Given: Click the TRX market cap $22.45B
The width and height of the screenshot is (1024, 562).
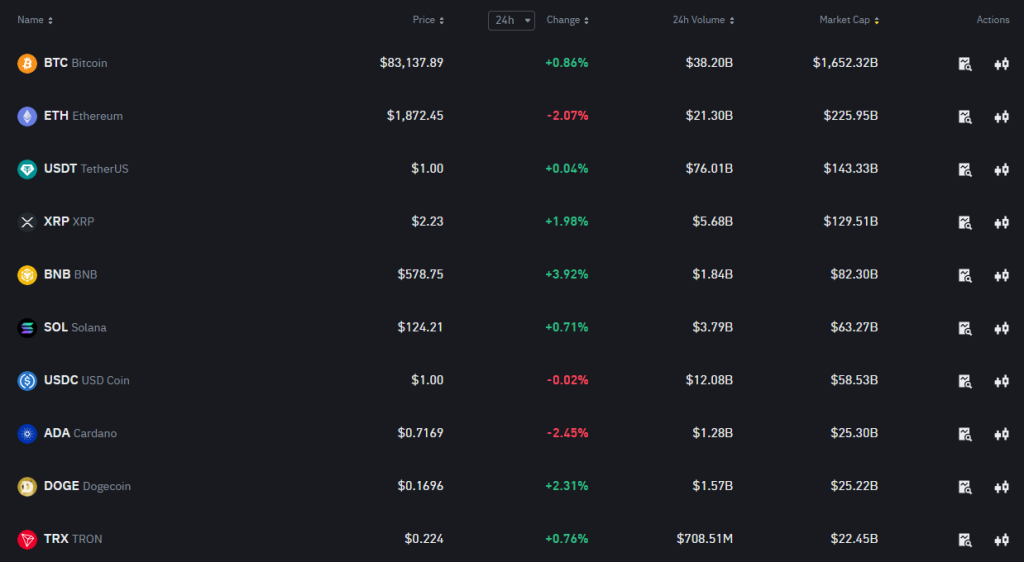Looking at the screenshot, I should click(854, 539).
